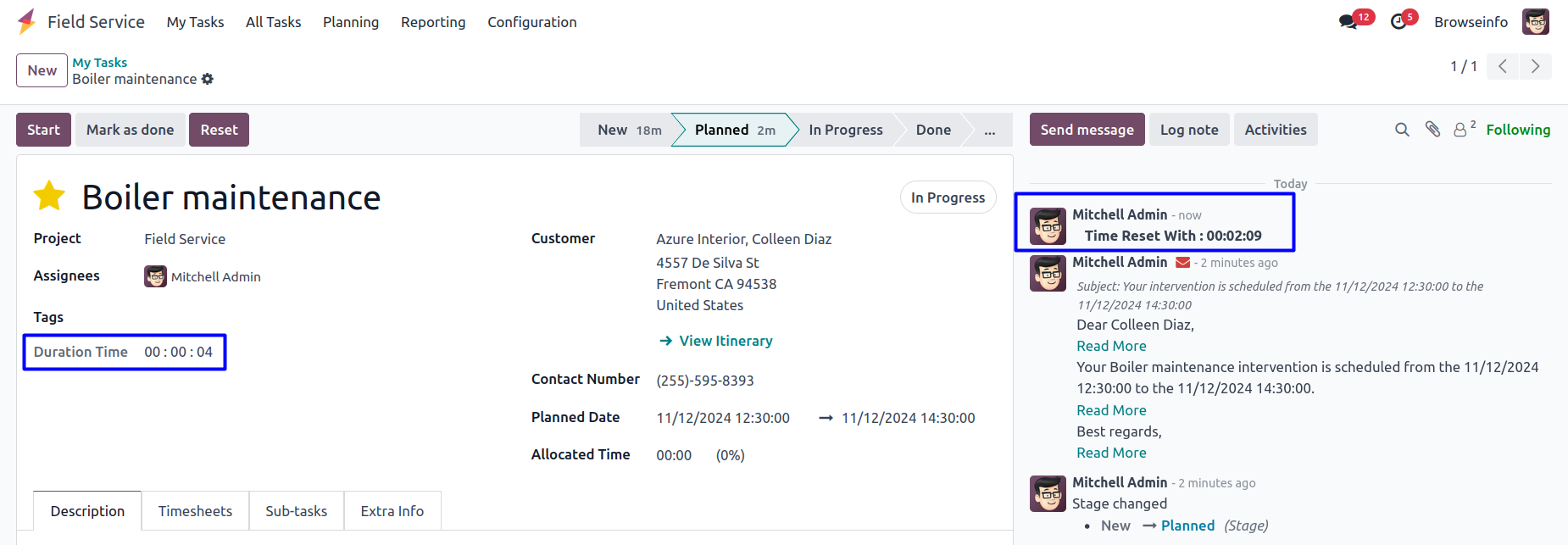Click the gear icon beside Boiler maintenance

208,79
